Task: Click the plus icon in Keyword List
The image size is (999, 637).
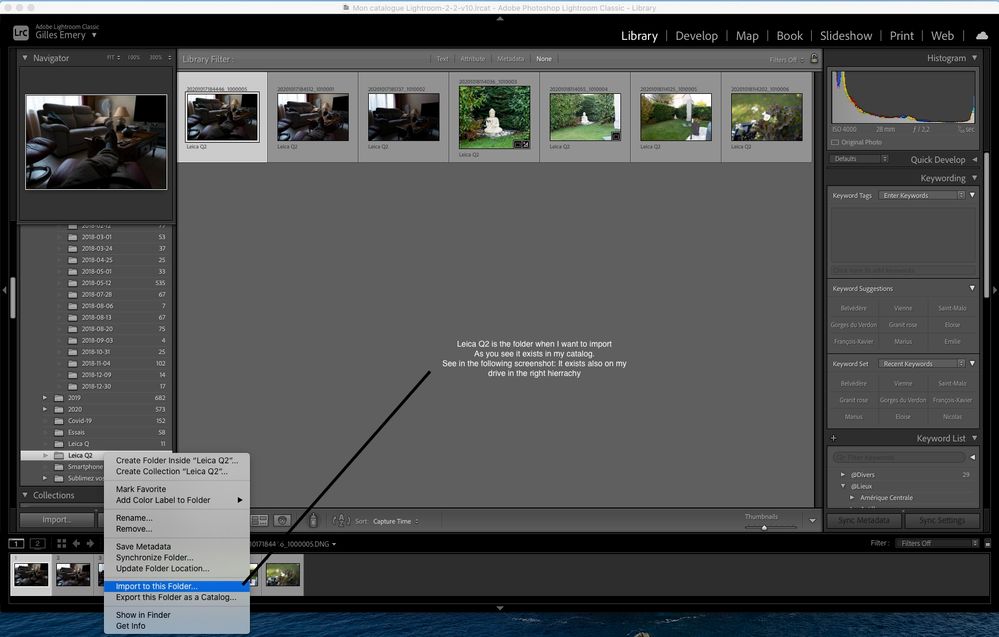Action: (833, 438)
